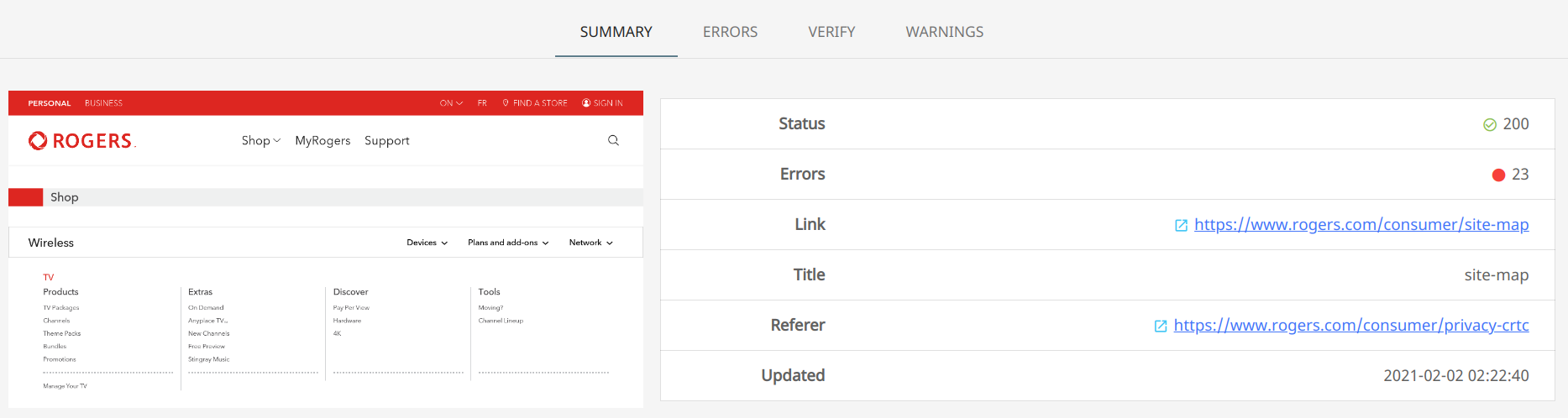
Task: Click external-link icon beside site-map URL
Action: coord(1181,225)
